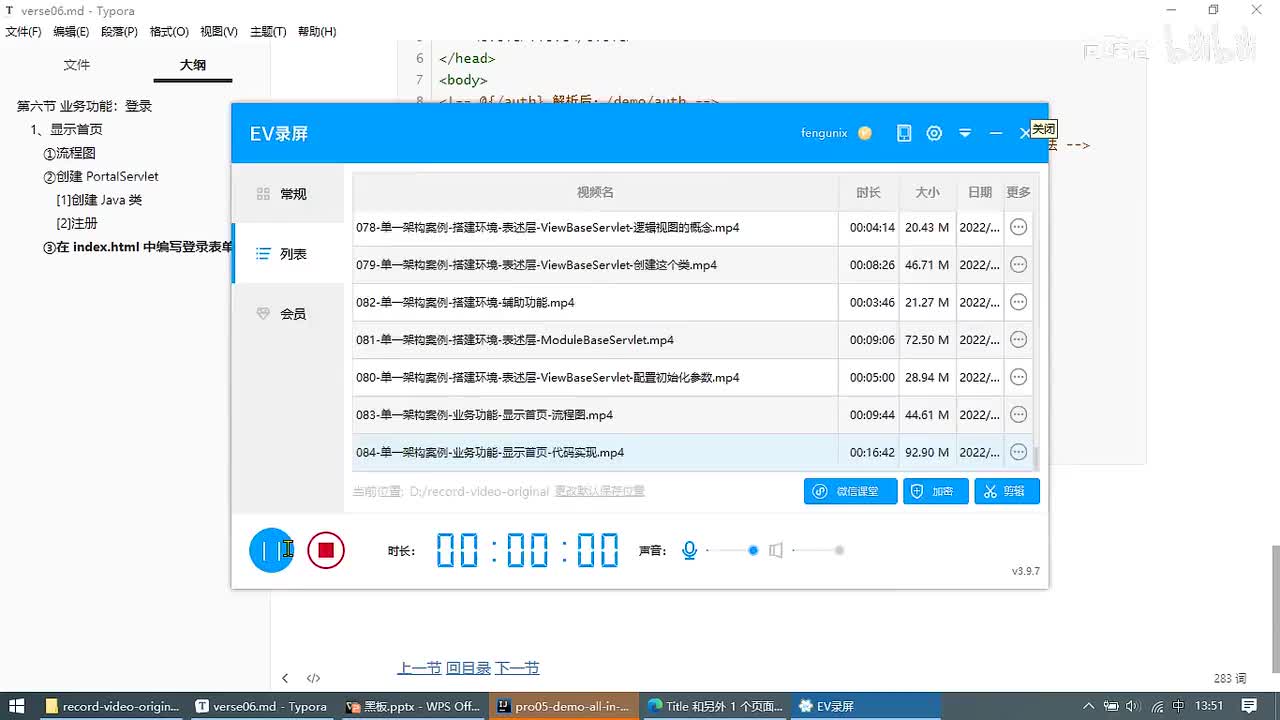Click the microphone icon in EV录屏
The width and height of the screenshot is (1280, 720).
(689, 550)
